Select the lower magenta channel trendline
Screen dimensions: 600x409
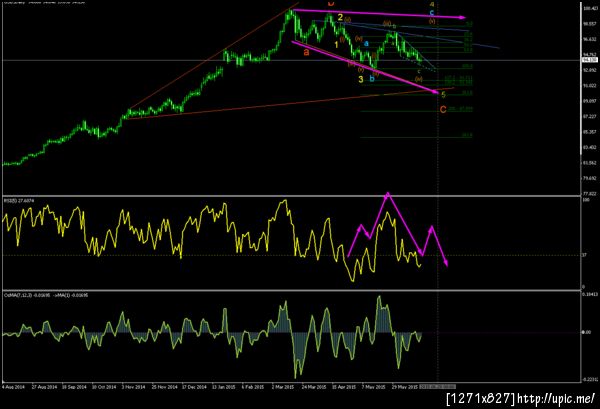pos(365,67)
